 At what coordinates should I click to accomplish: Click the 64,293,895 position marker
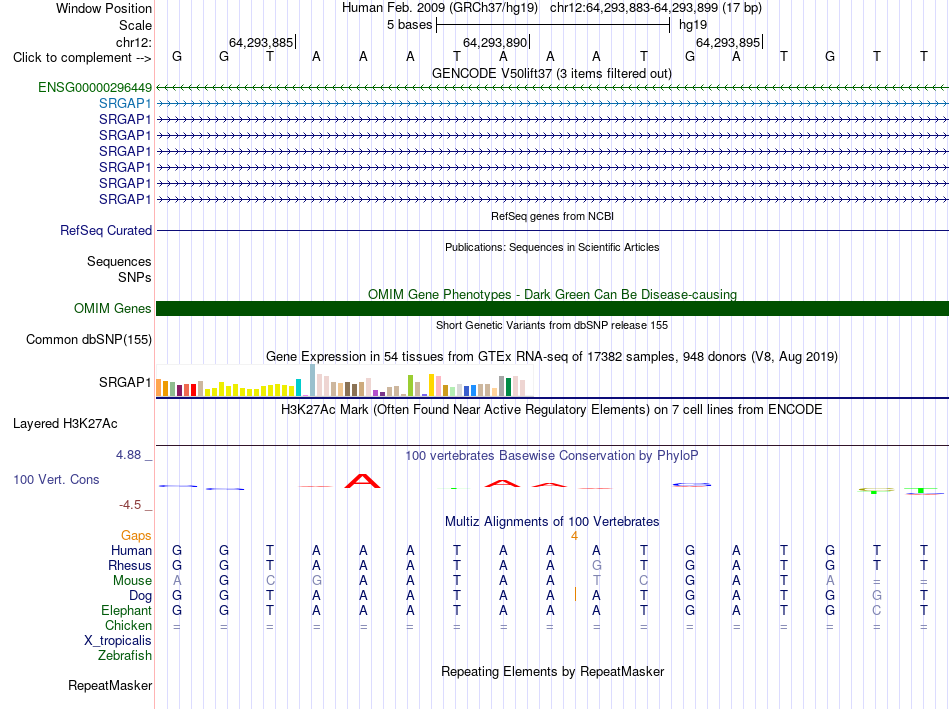coord(728,42)
